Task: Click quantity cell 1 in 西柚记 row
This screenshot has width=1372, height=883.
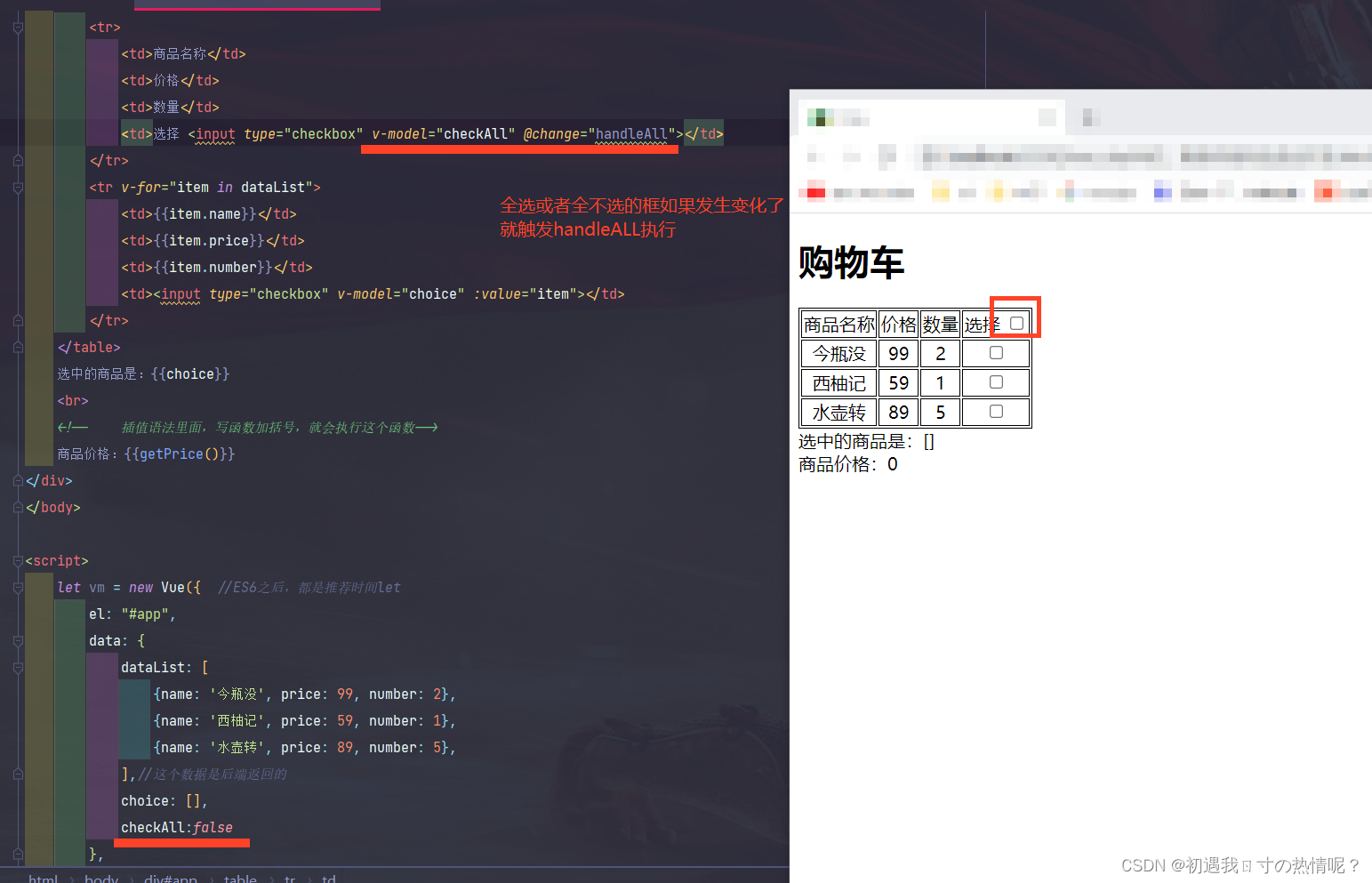Action: (940, 383)
